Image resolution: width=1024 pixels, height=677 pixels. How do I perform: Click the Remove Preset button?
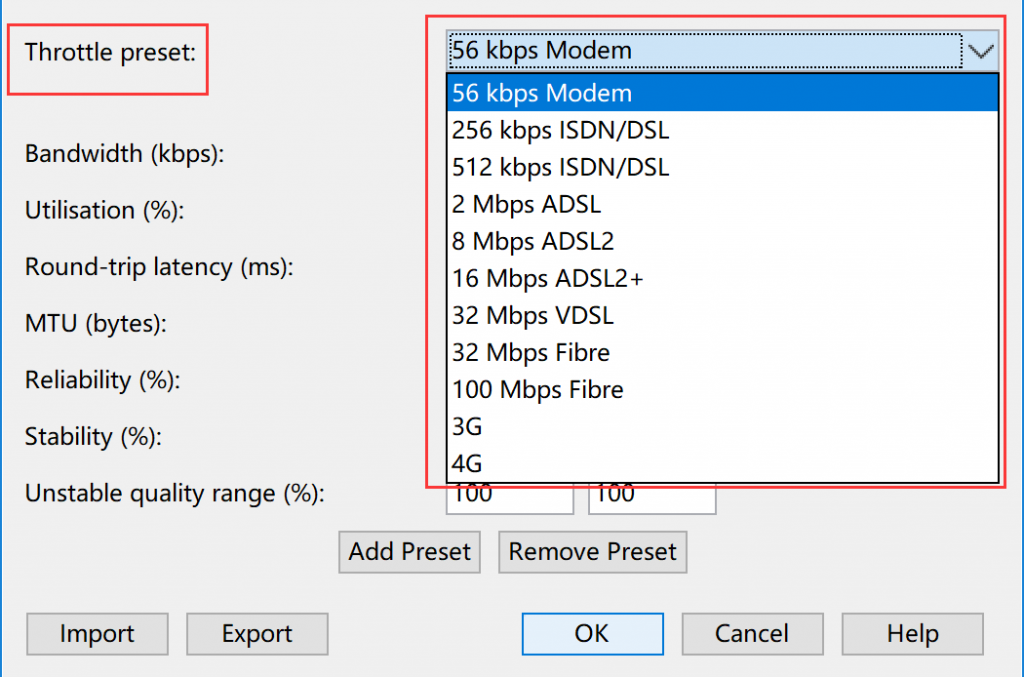pyautogui.click(x=592, y=552)
